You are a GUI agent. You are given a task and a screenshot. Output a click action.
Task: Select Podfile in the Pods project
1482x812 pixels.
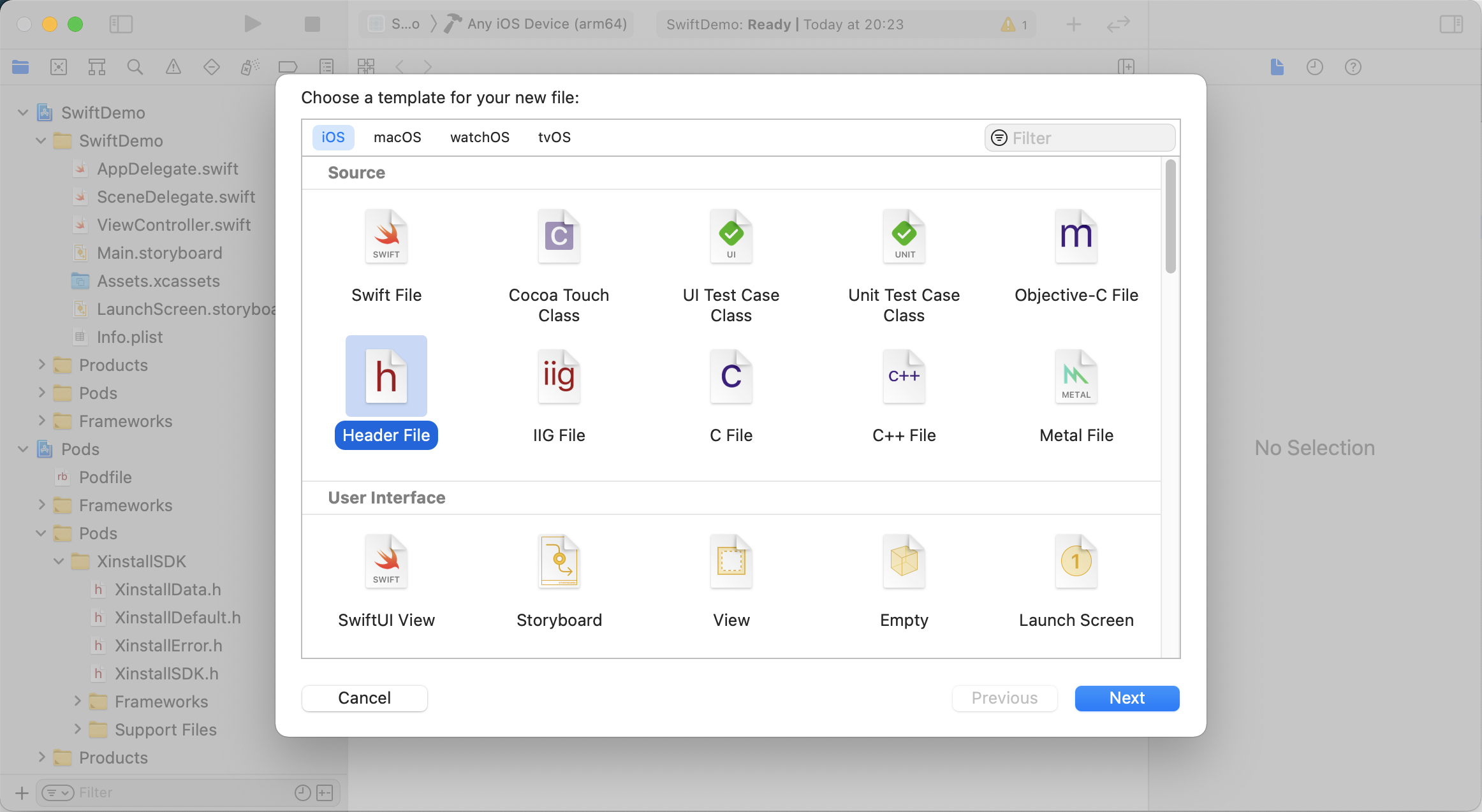[105, 477]
